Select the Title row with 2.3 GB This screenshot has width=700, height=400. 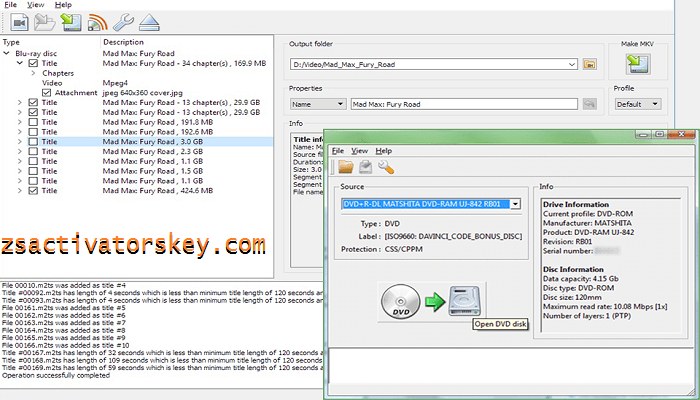137,151
